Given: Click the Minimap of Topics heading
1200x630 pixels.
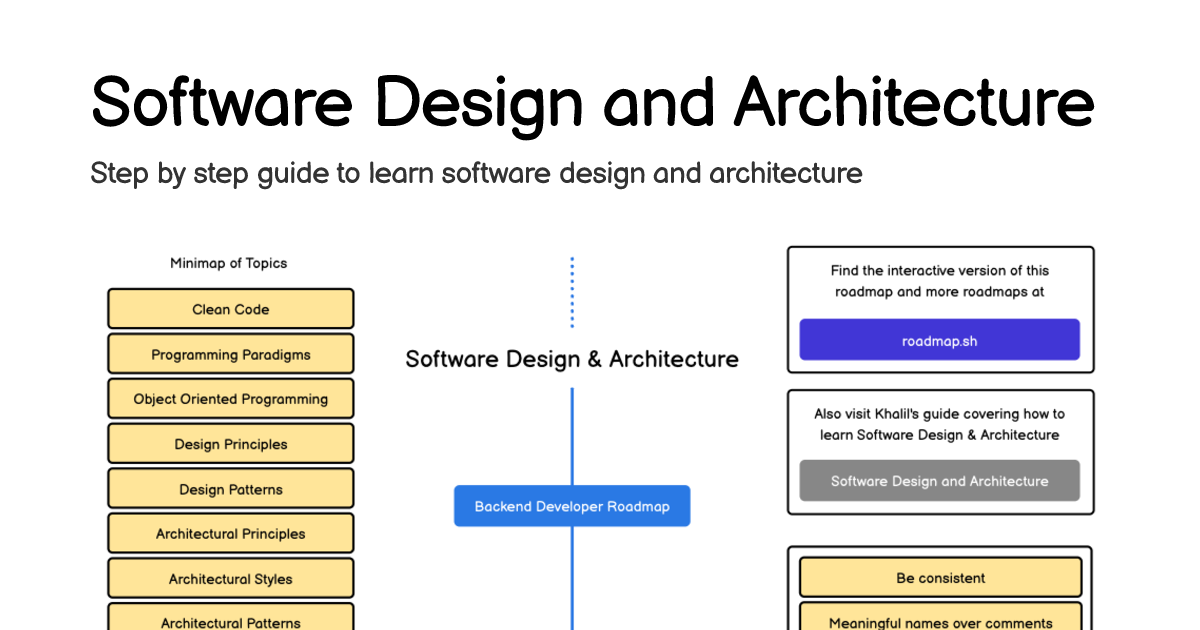Looking at the screenshot, I should [x=228, y=263].
